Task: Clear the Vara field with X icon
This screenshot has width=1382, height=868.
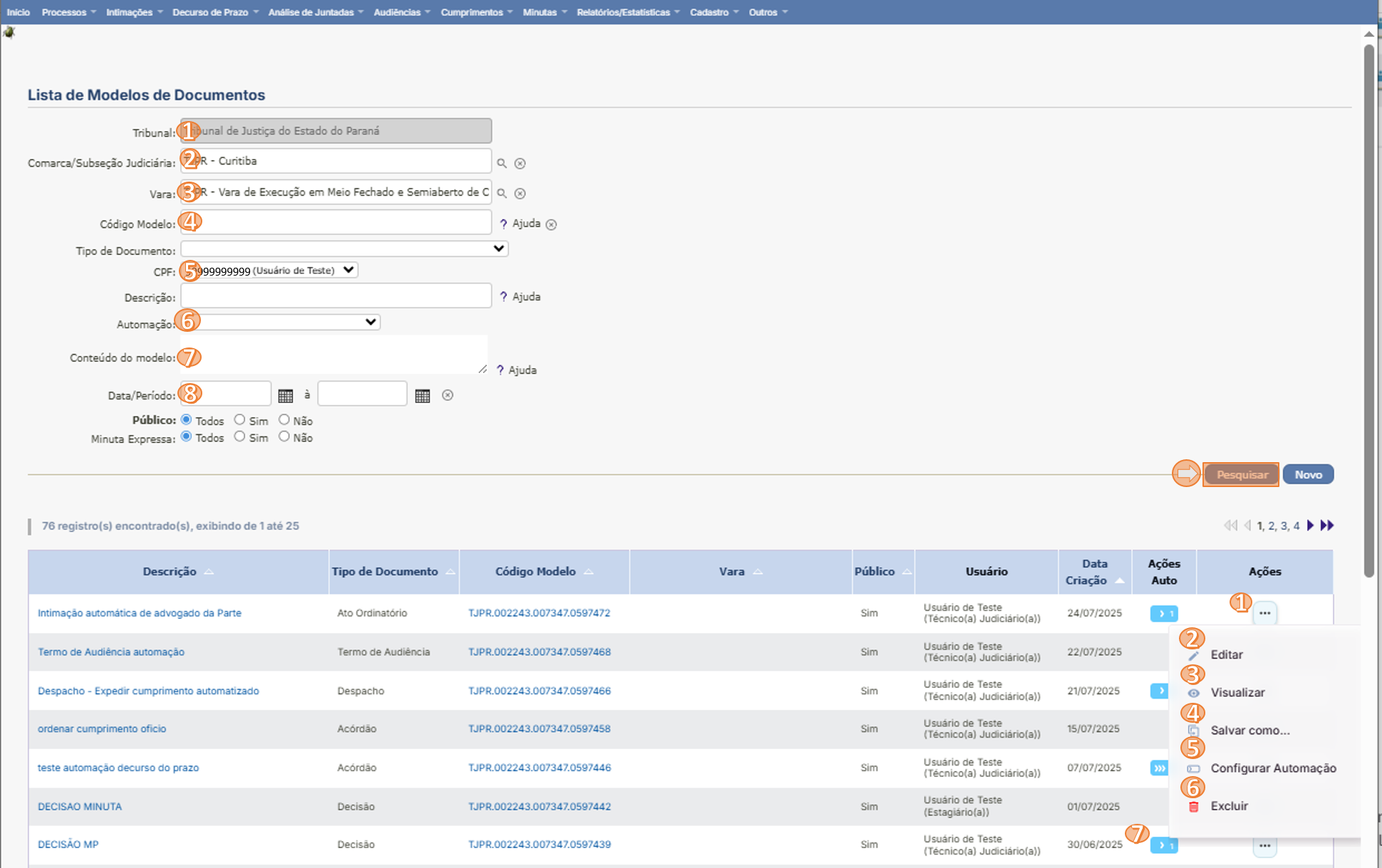Action: (x=520, y=194)
